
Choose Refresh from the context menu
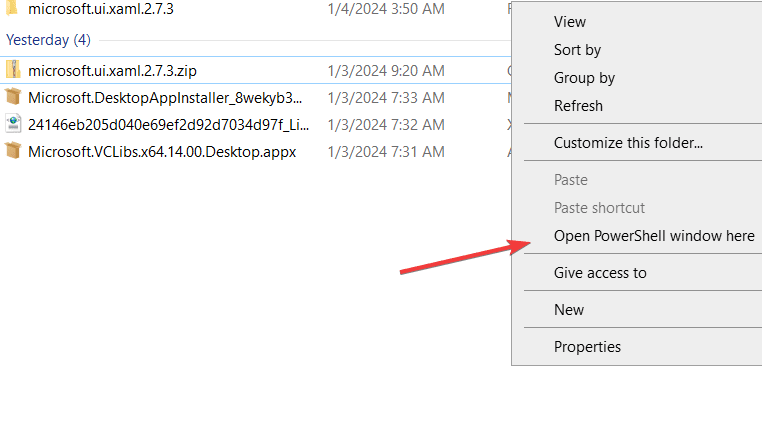pos(578,106)
